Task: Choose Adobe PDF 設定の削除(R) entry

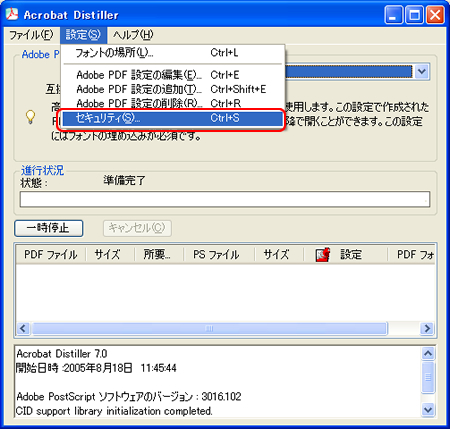Action: [173, 104]
